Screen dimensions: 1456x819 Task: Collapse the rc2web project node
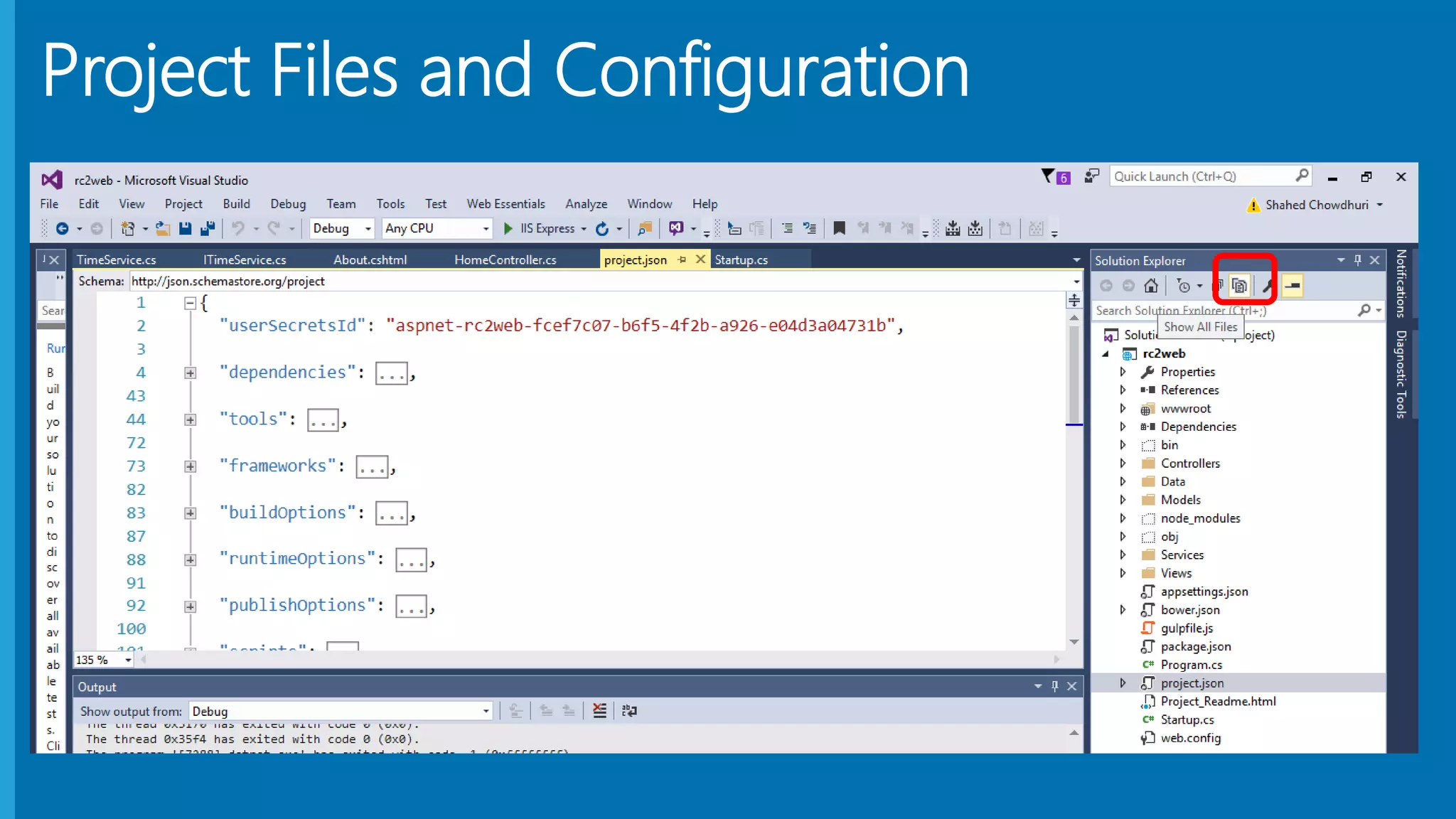coord(1106,353)
